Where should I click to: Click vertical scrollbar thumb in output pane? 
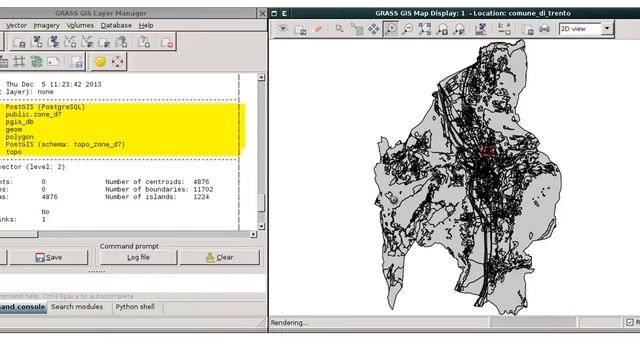(261, 203)
